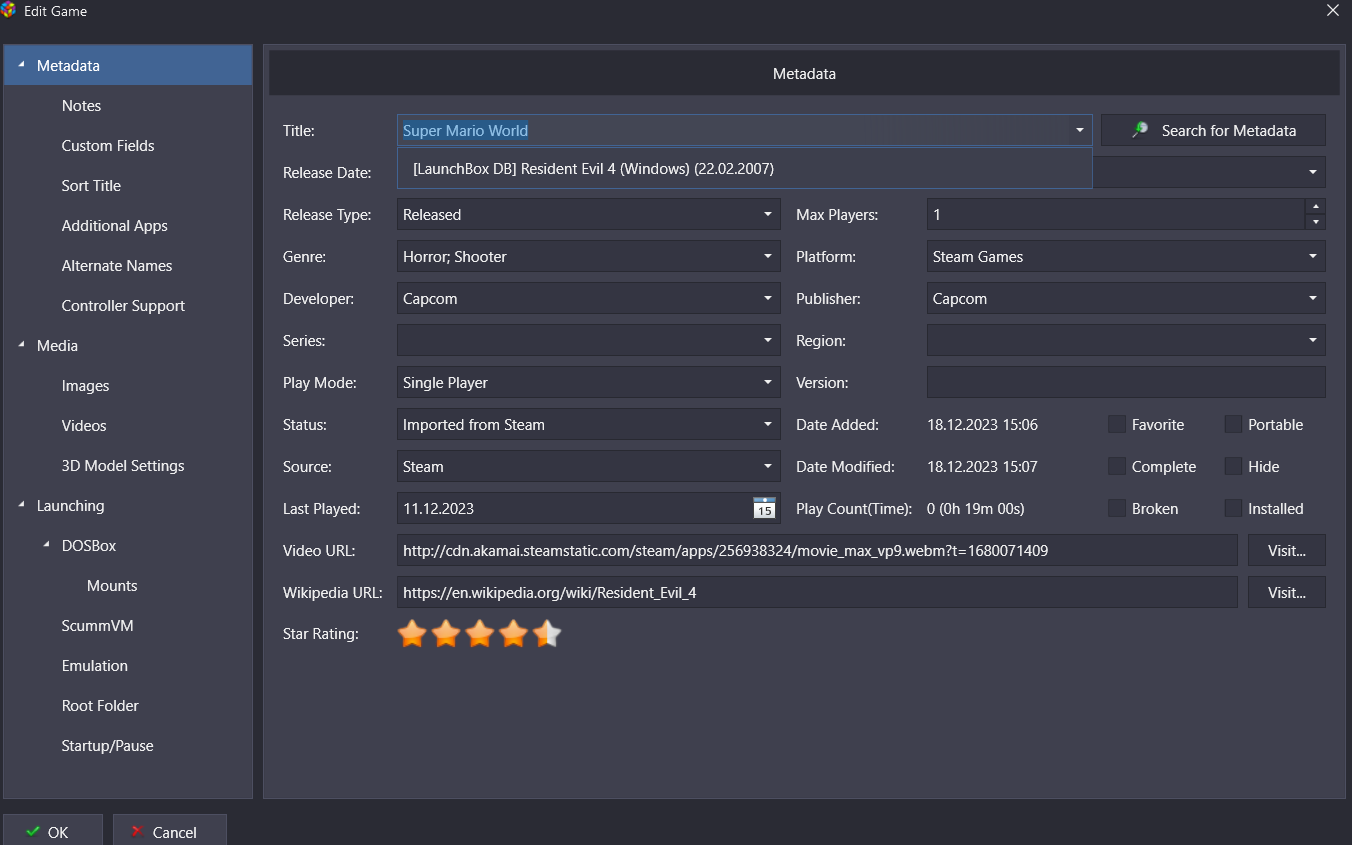Set rating with the first star
Image resolution: width=1352 pixels, height=845 pixels.
[412, 633]
